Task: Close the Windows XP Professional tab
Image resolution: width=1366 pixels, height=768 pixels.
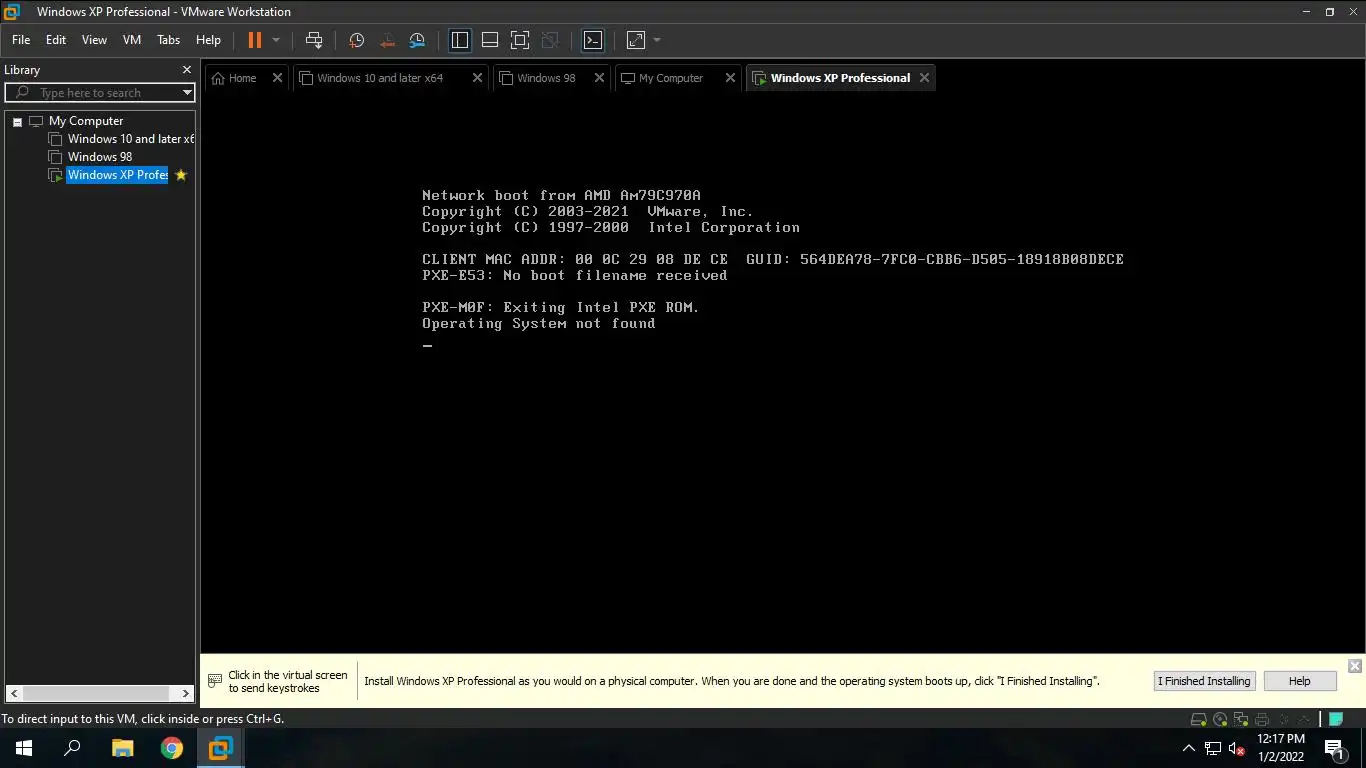Action: point(924,77)
